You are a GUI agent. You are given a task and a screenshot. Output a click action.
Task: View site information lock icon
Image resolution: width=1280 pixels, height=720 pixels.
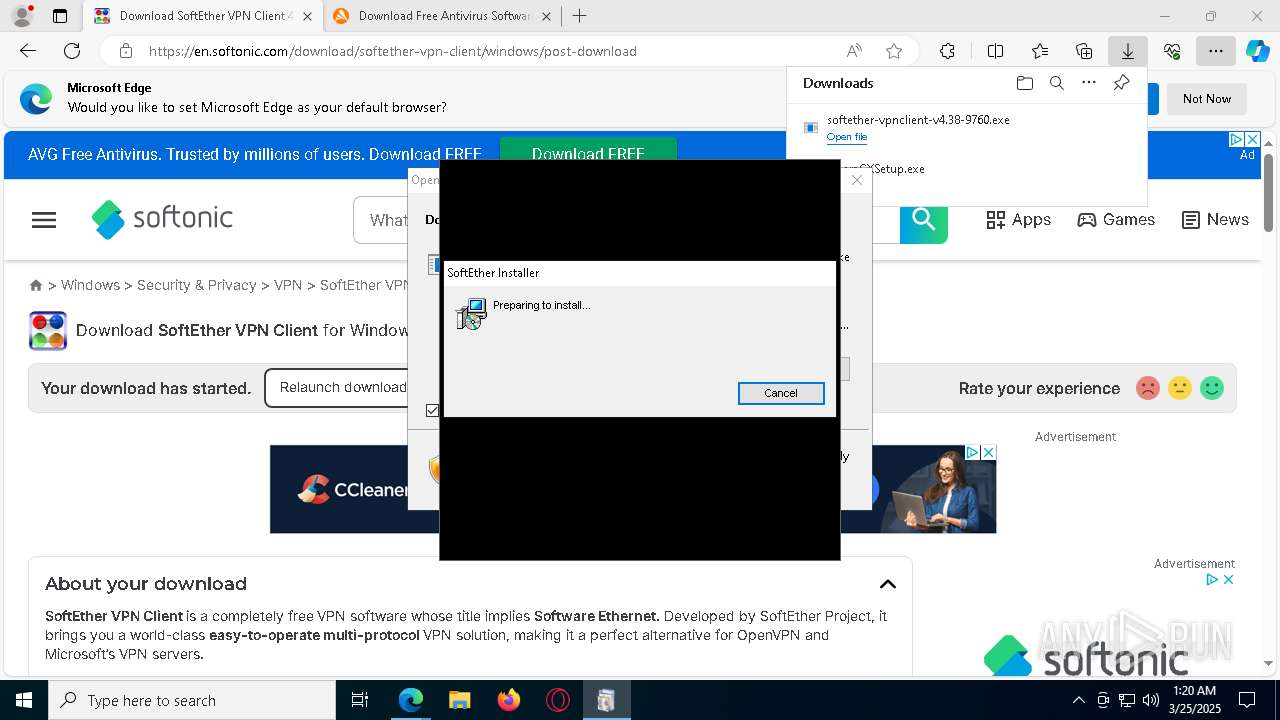coord(125,51)
